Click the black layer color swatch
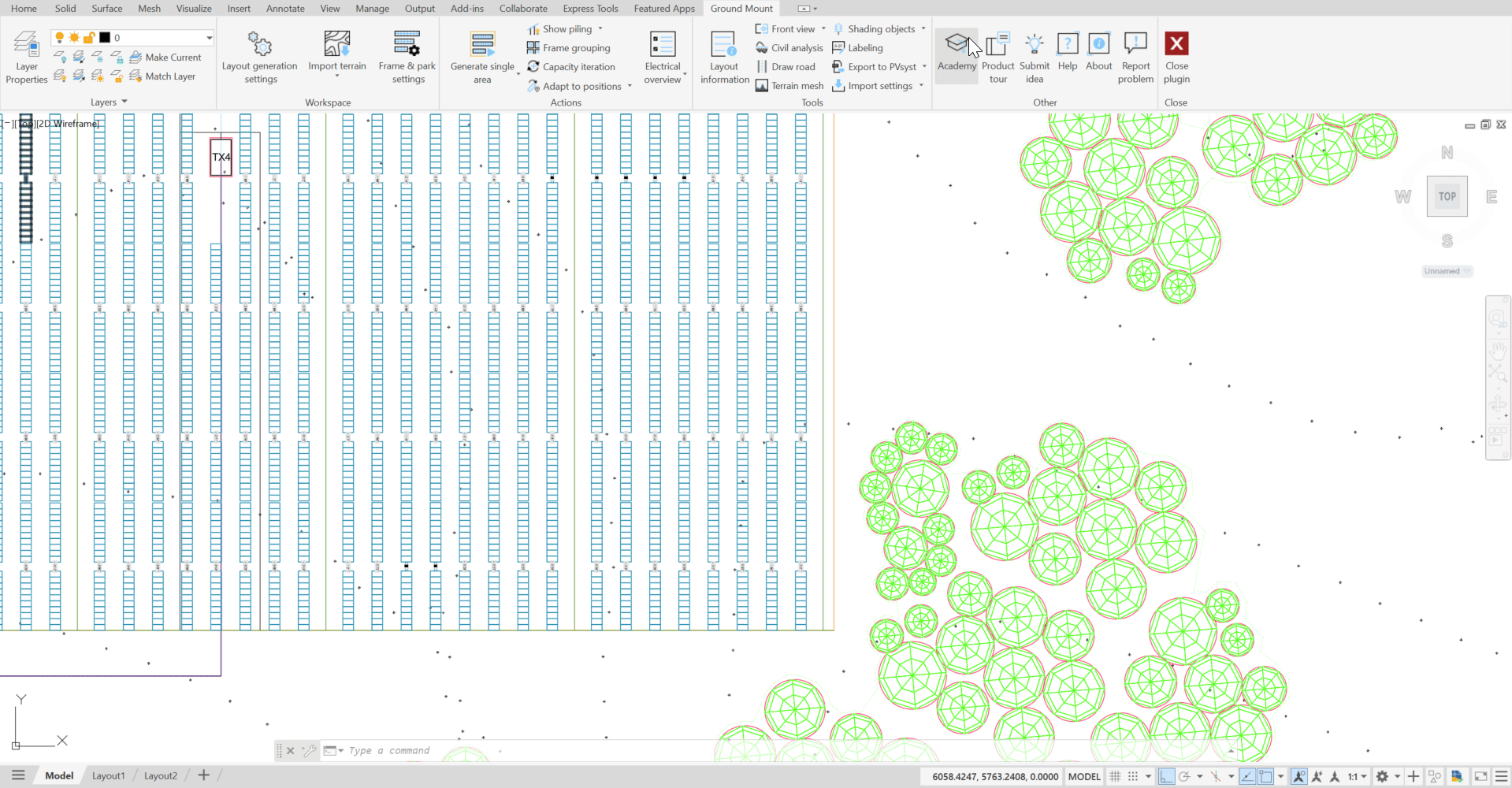 [105, 38]
